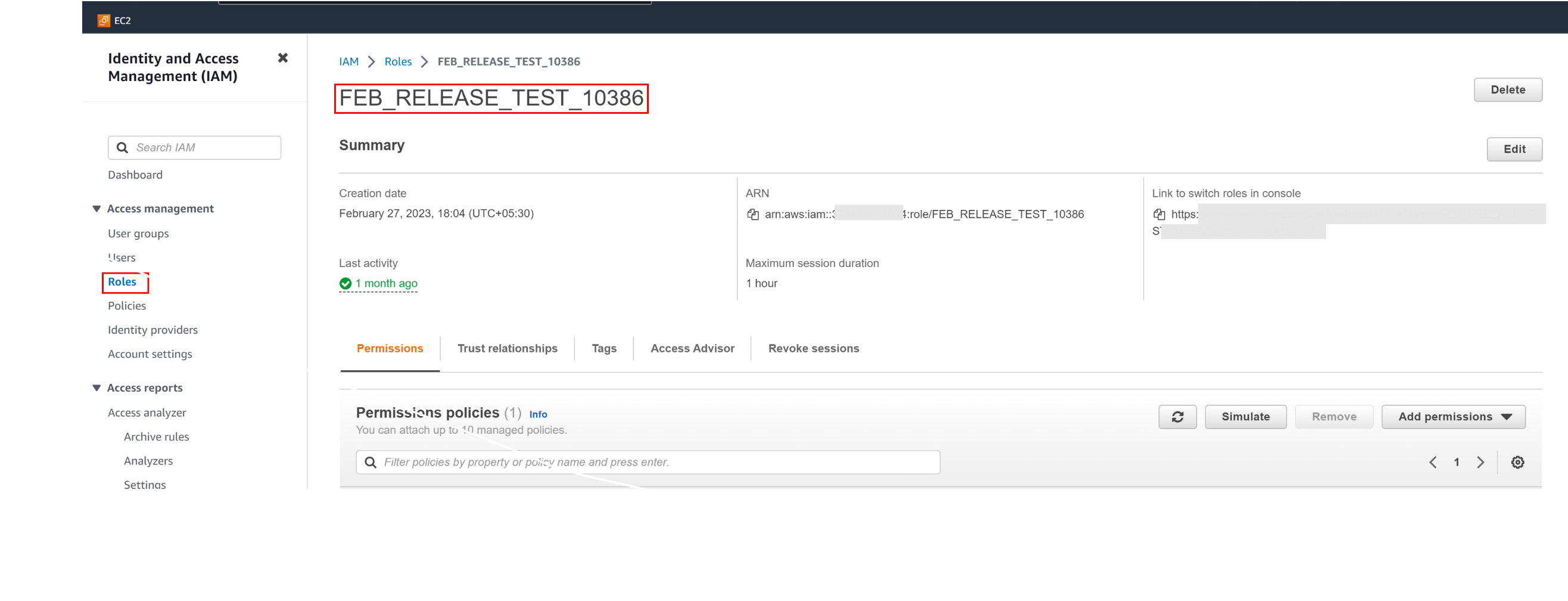1568x601 pixels.
Task: Open the Add permissions dropdown
Action: coord(1453,417)
